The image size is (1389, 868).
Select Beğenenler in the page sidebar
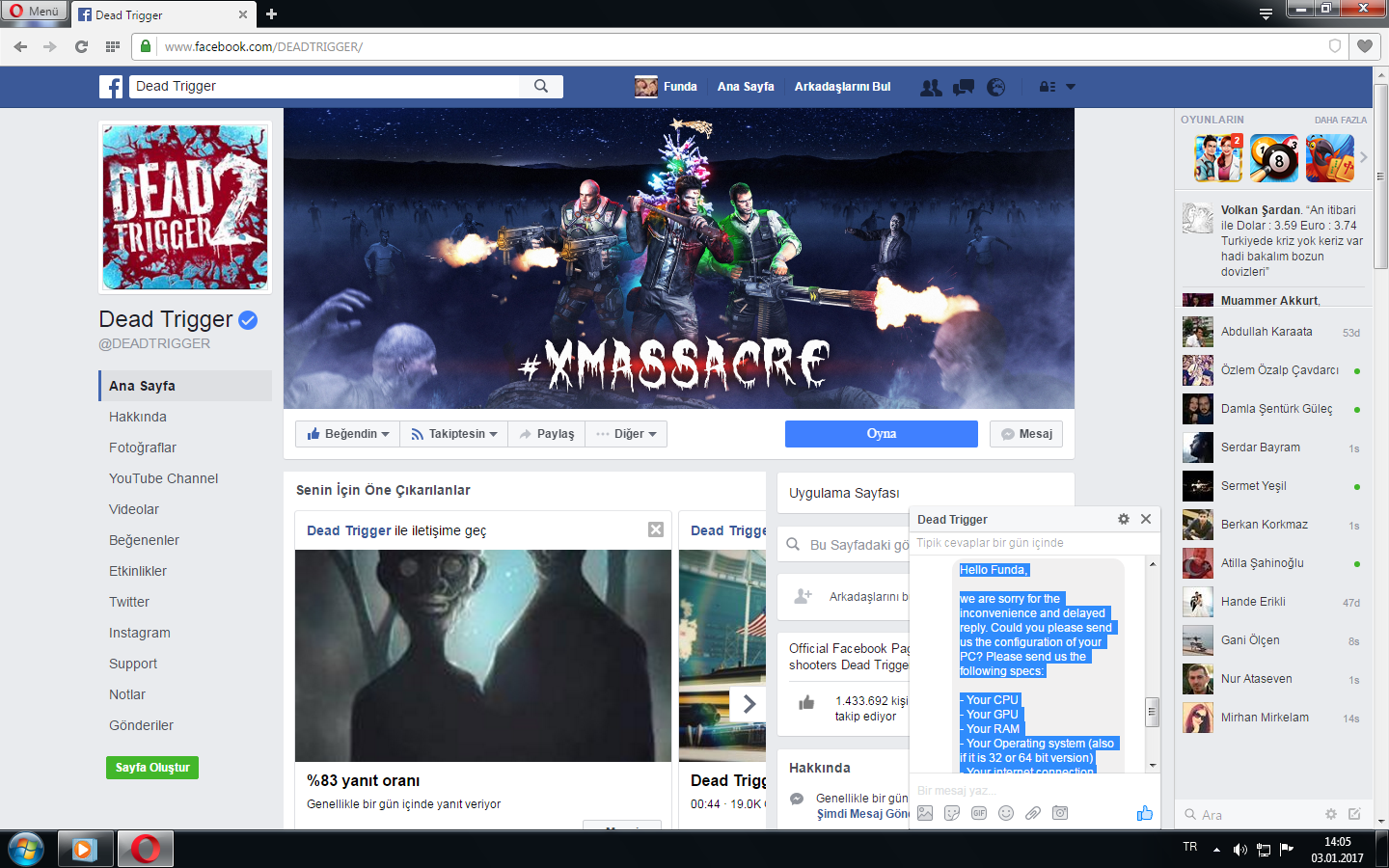[x=145, y=540]
